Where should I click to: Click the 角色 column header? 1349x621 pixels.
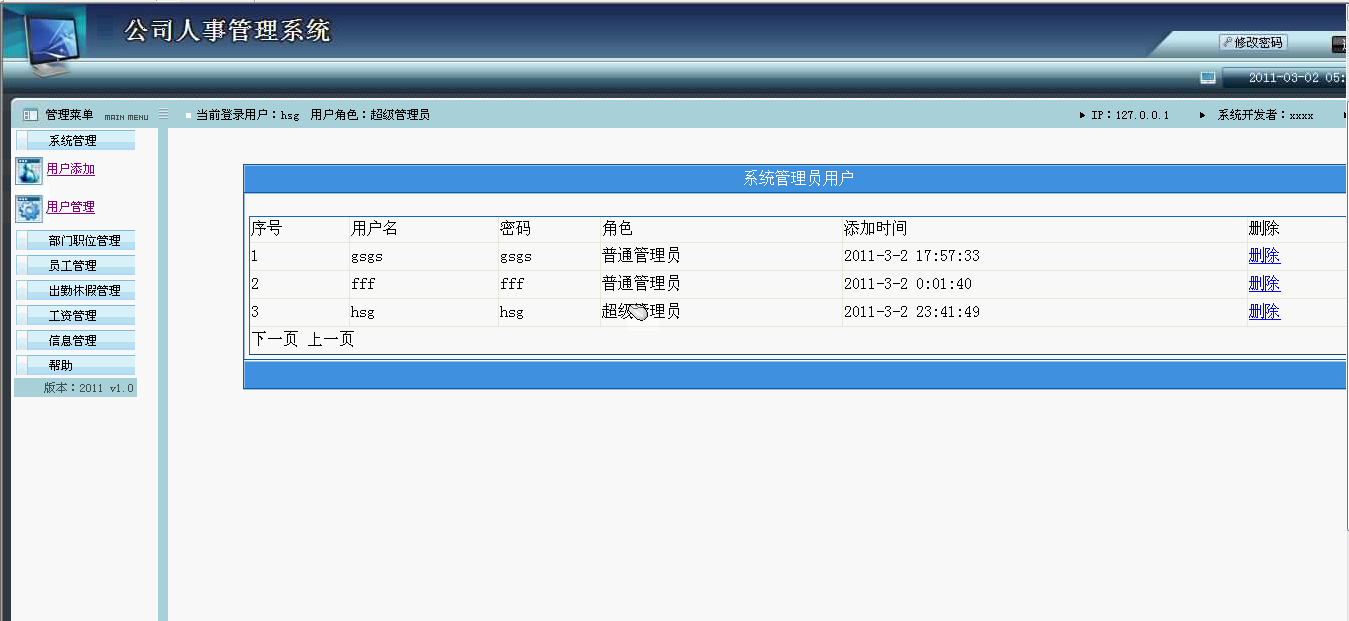pos(618,229)
